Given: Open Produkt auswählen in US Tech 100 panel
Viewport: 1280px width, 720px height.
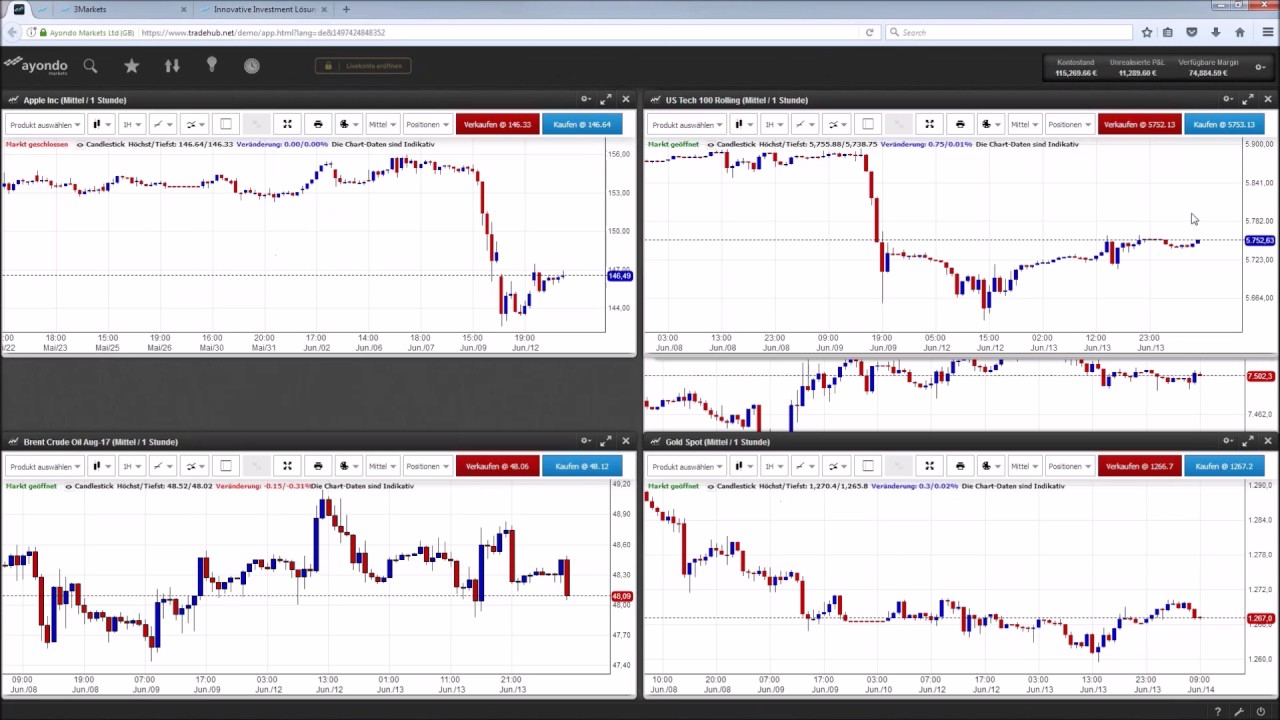Looking at the screenshot, I should click(687, 124).
